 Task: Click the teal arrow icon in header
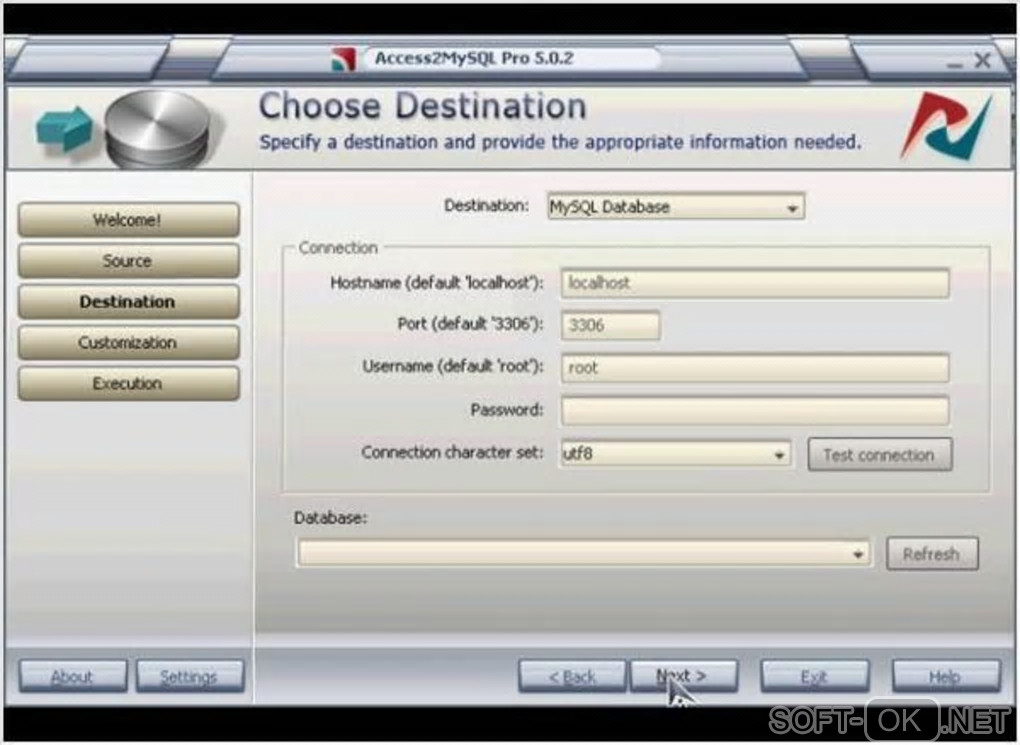(x=64, y=128)
